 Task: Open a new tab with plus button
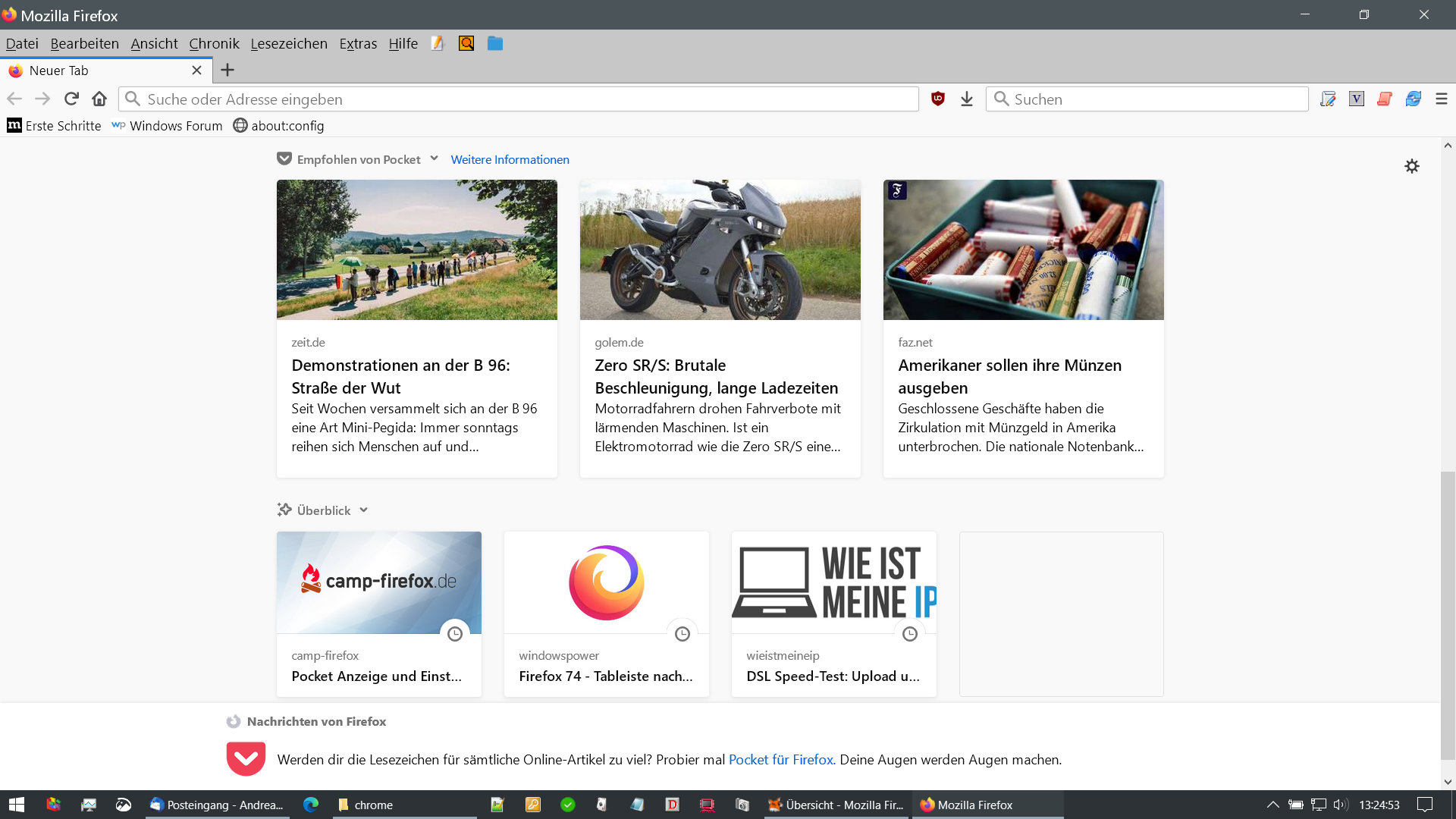227,71
